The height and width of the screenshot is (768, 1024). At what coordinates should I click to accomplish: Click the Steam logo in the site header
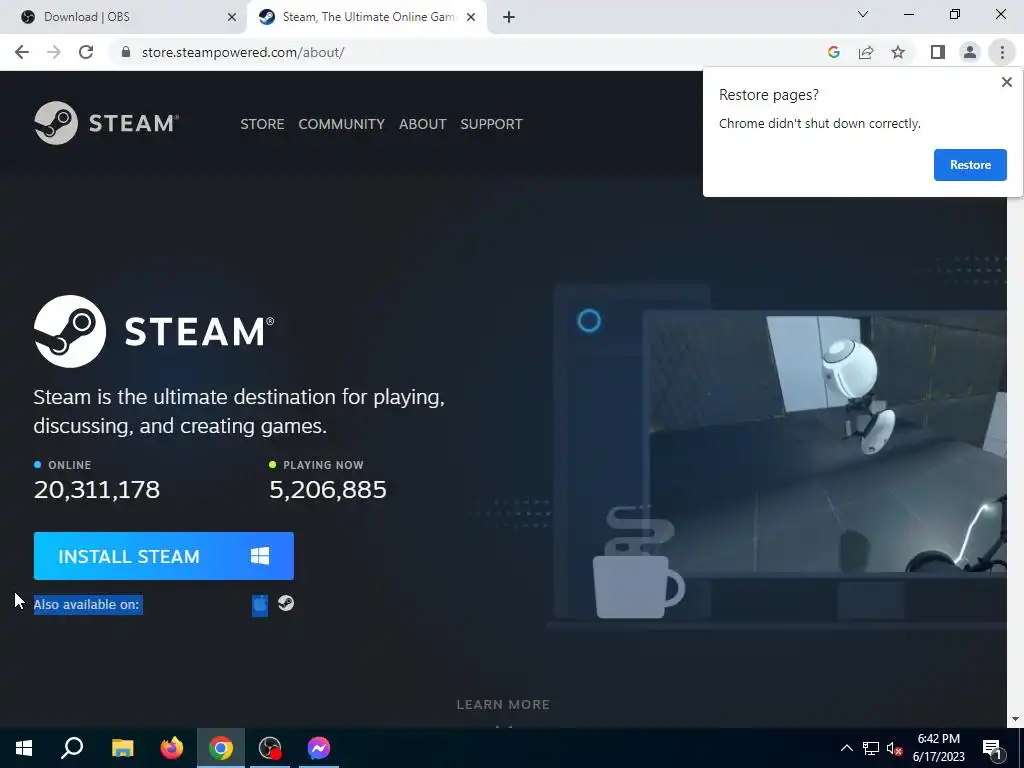(106, 123)
